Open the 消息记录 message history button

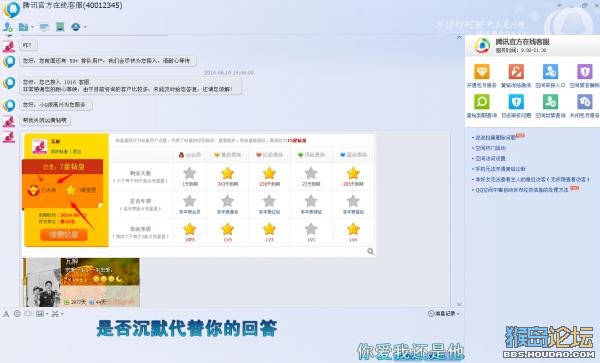coord(442,314)
